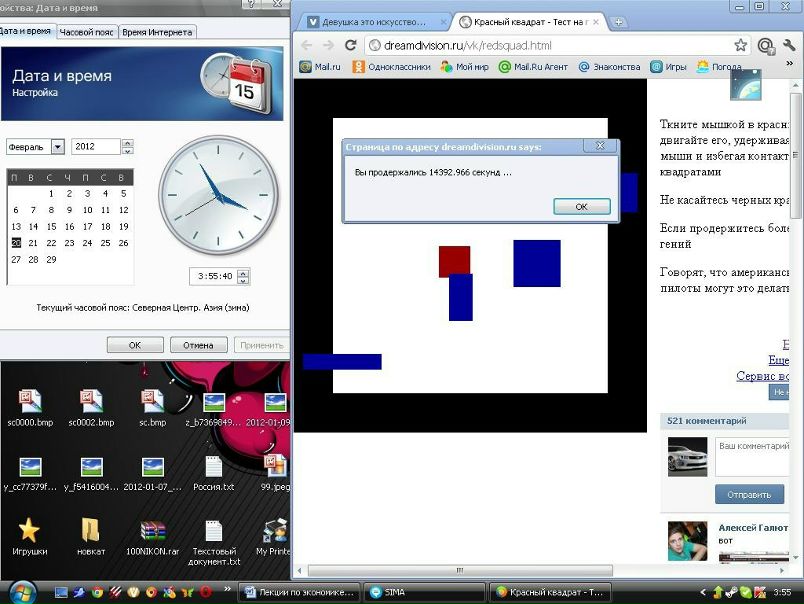
Task: Bookmark this page with the star icon
Action: pyautogui.click(x=740, y=45)
